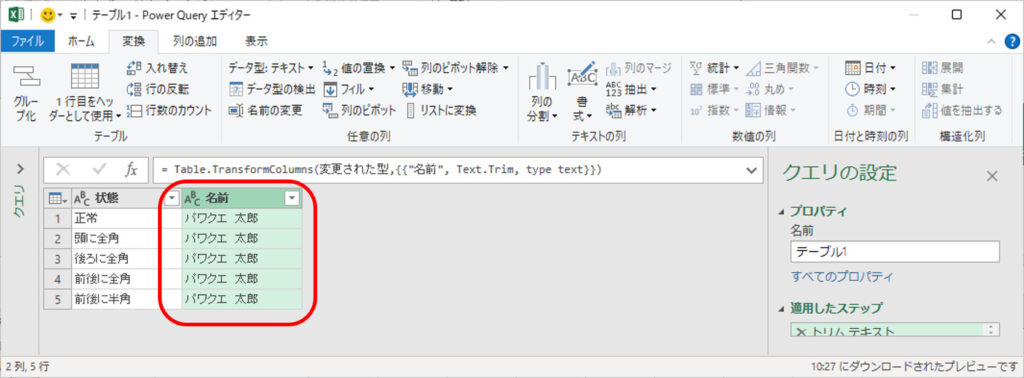Click the Aggregate (集計) button
The width and height of the screenshot is (1024, 378).
[942, 89]
